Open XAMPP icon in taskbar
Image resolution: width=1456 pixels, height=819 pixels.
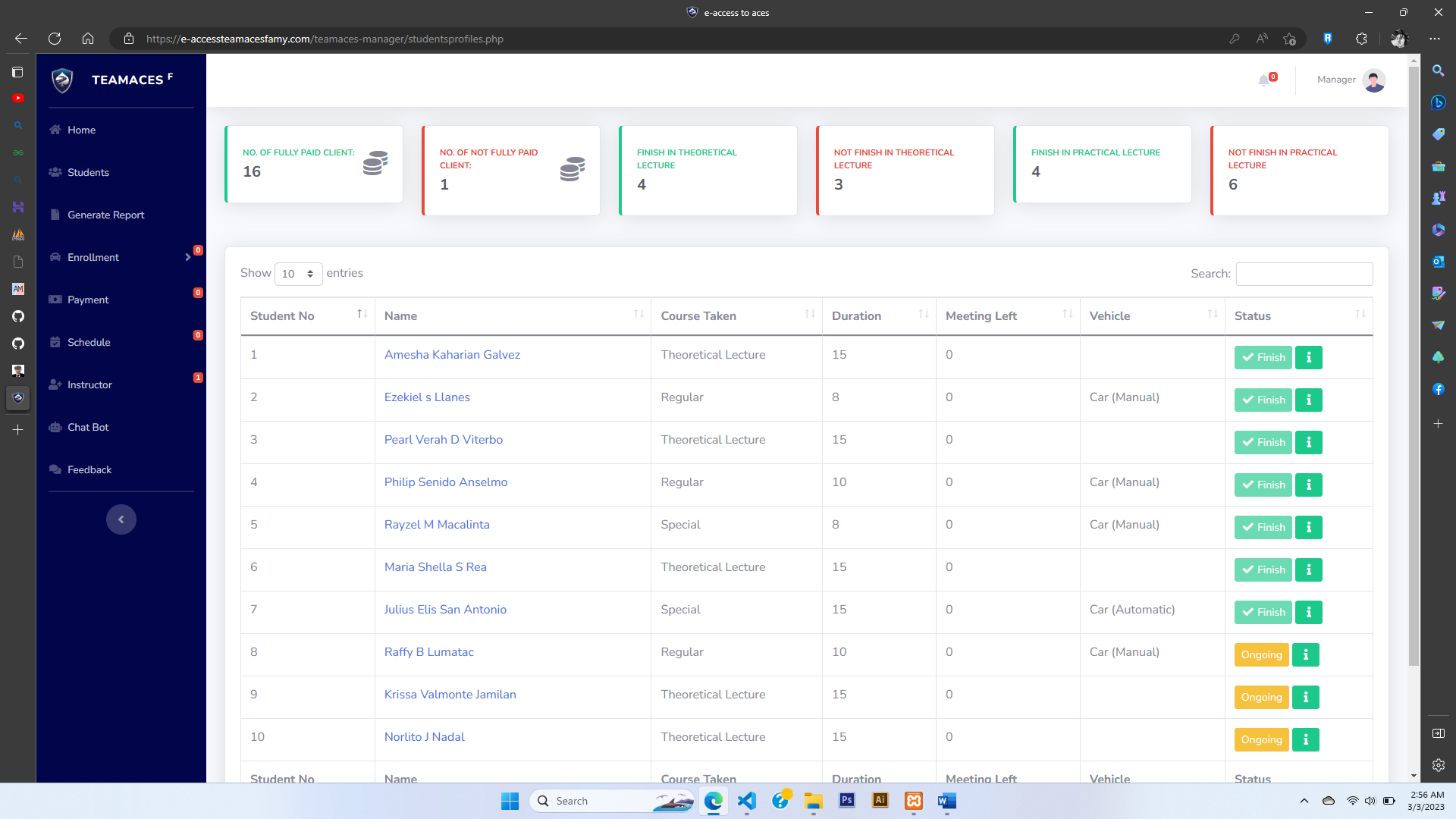[913, 801]
